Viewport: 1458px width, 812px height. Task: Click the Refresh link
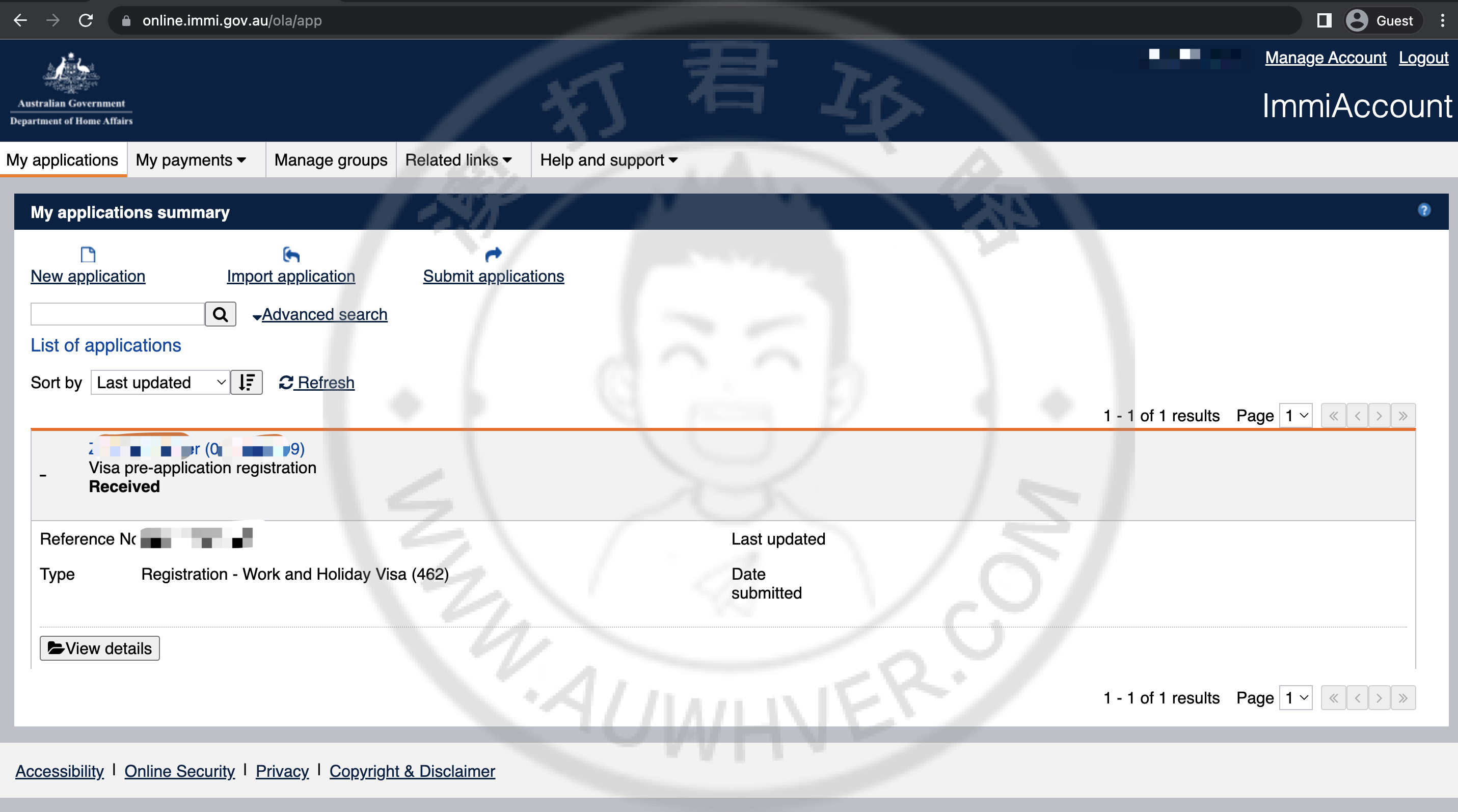coord(317,383)
